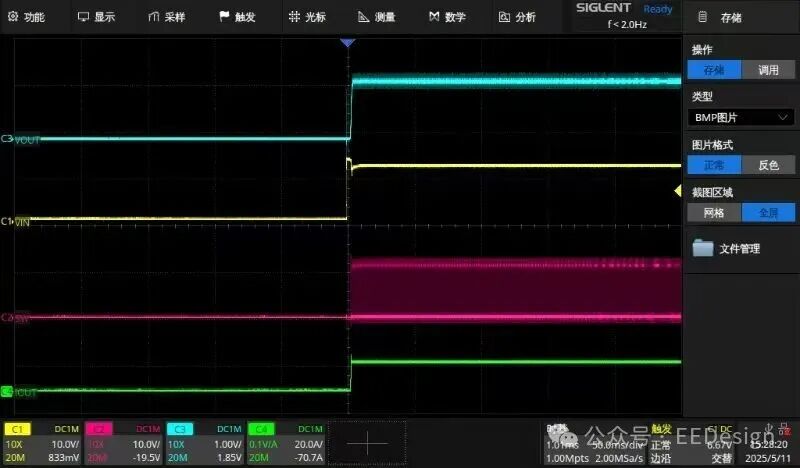Open the 分析 (Analysis) menu
Screen dimensions: 800x468
(517, 17)
